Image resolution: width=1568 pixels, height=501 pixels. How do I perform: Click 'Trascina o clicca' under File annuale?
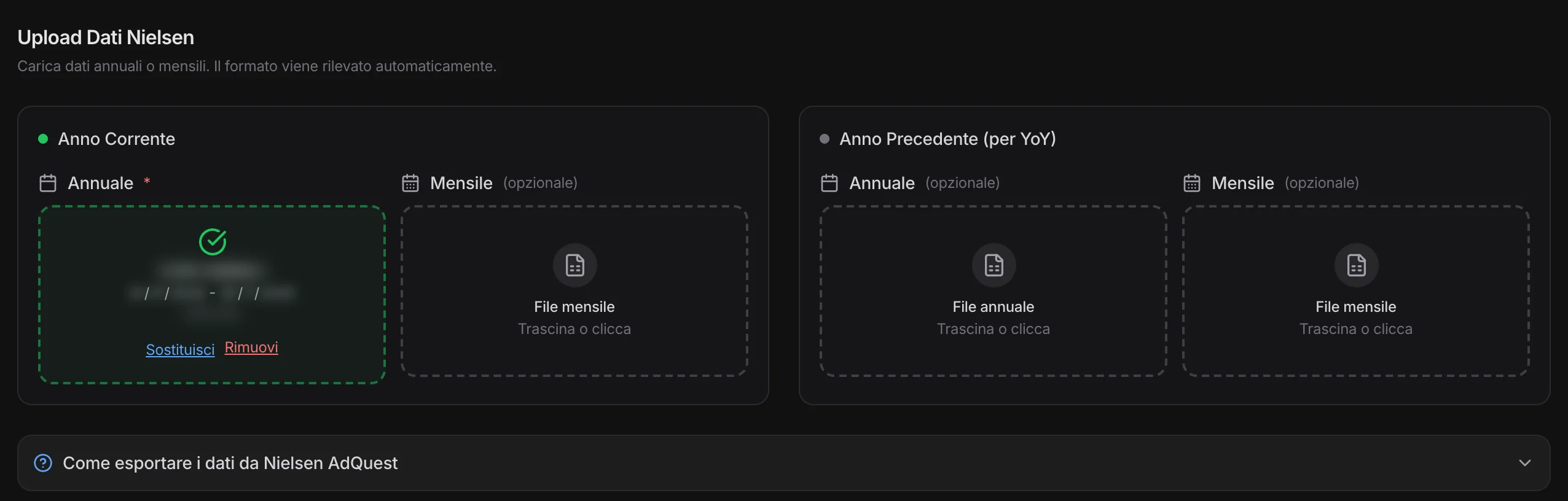pyautogui.click(x=994, y=329)
